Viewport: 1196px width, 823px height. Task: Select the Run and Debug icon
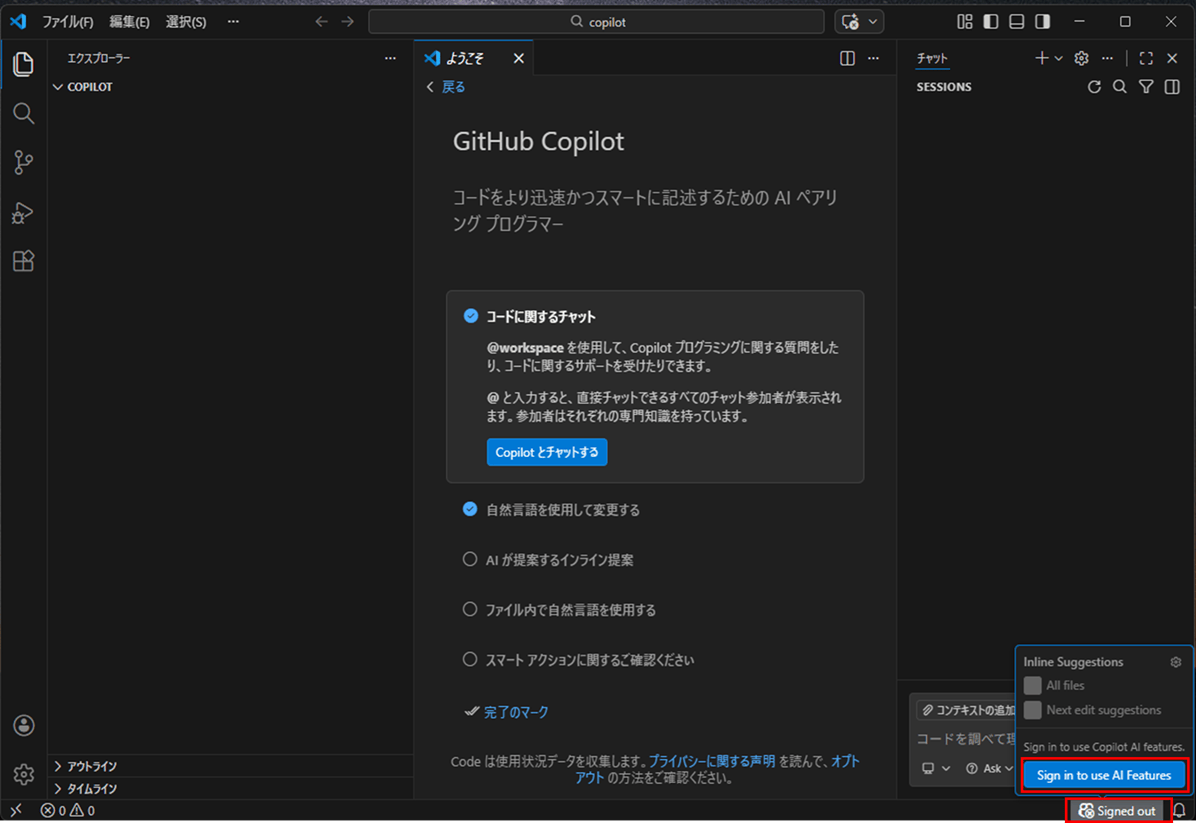23,212
